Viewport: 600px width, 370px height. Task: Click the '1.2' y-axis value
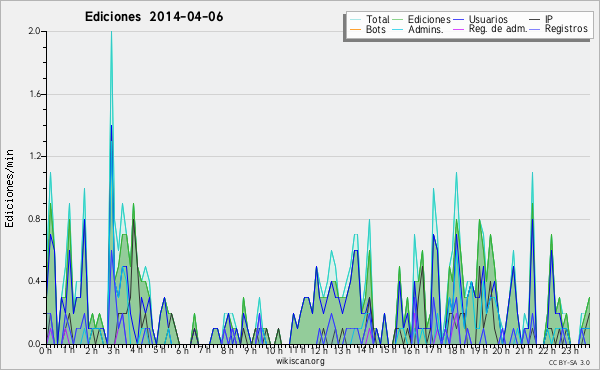(34, 156)
